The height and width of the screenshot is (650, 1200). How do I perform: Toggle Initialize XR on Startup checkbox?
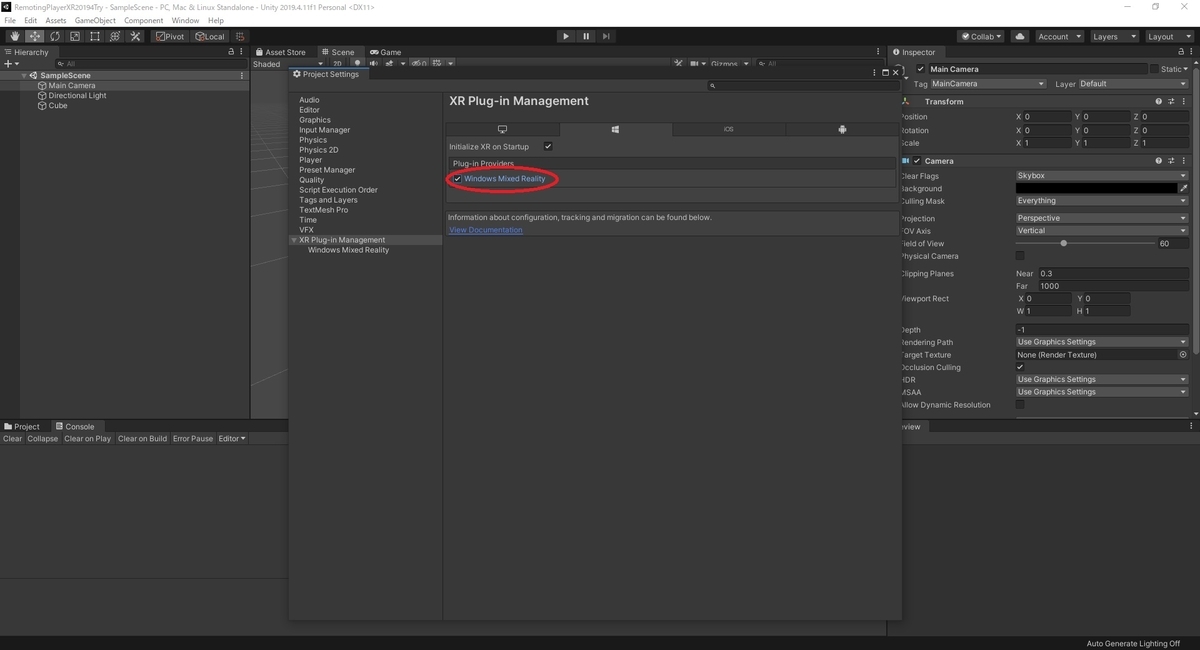click(548, 147)
